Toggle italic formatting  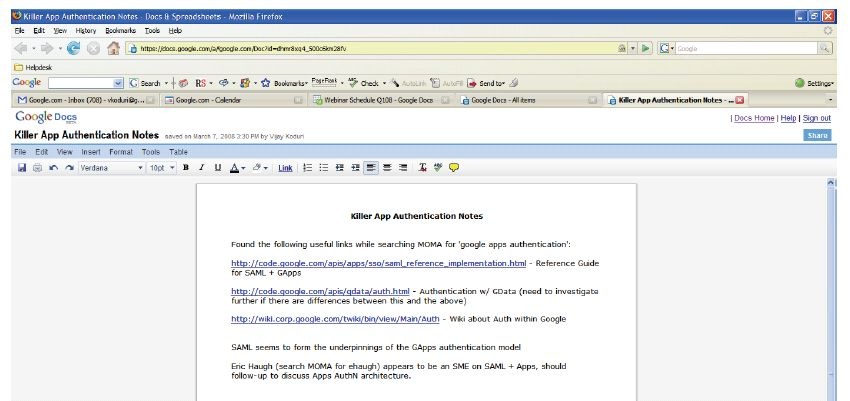[x=202, y=168]
